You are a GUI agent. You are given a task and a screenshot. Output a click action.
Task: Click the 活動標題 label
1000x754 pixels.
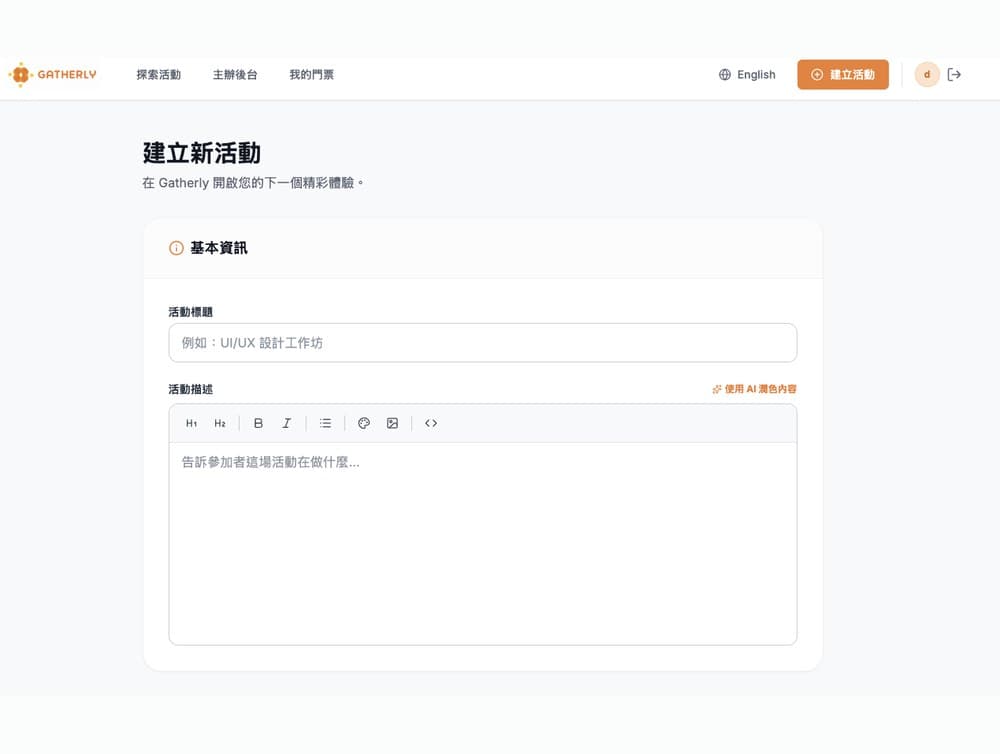click(190, 312)
